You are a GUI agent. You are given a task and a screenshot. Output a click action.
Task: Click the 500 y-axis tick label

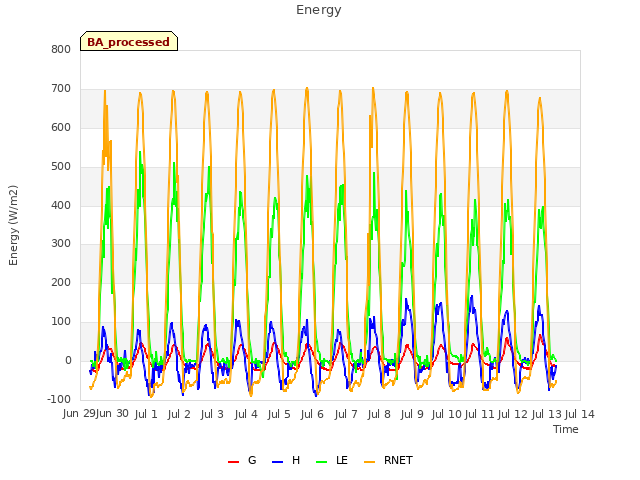(61, 166)
